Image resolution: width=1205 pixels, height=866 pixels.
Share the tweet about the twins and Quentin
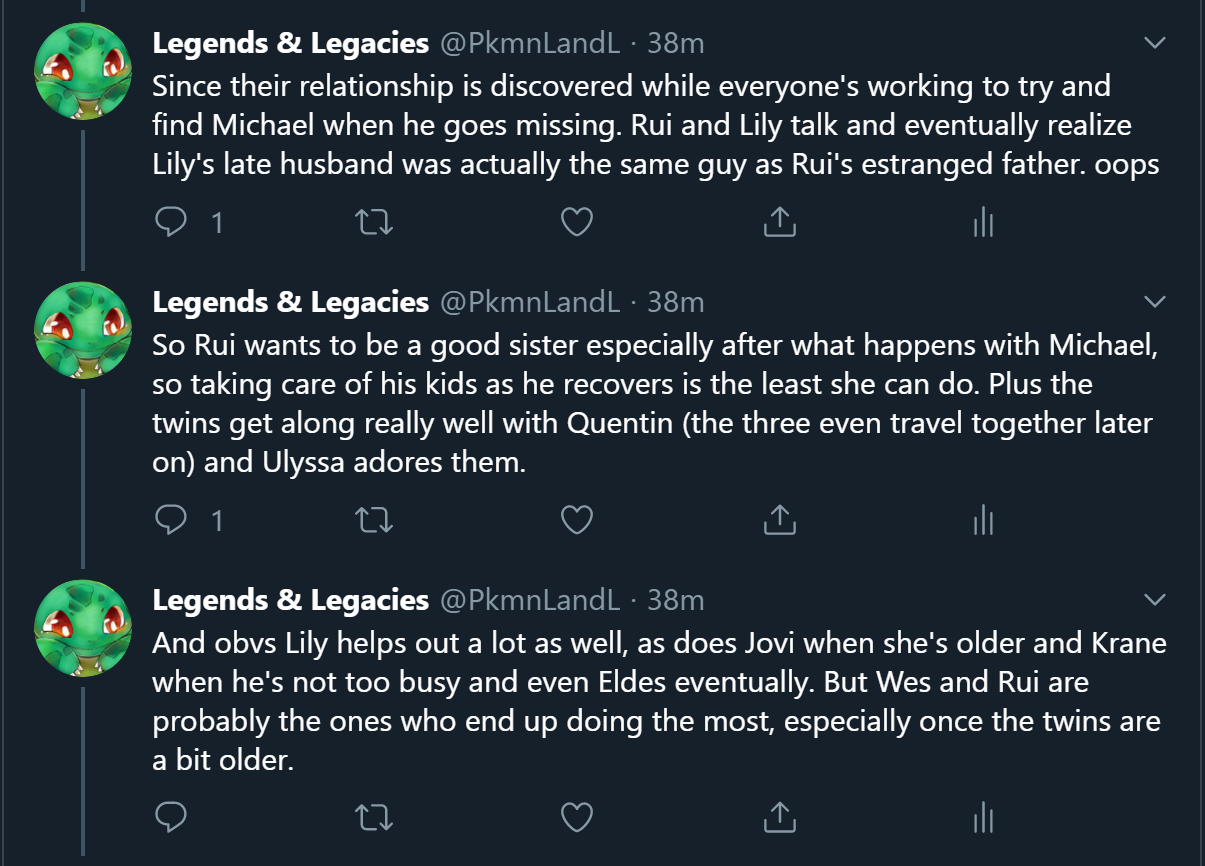779,520
